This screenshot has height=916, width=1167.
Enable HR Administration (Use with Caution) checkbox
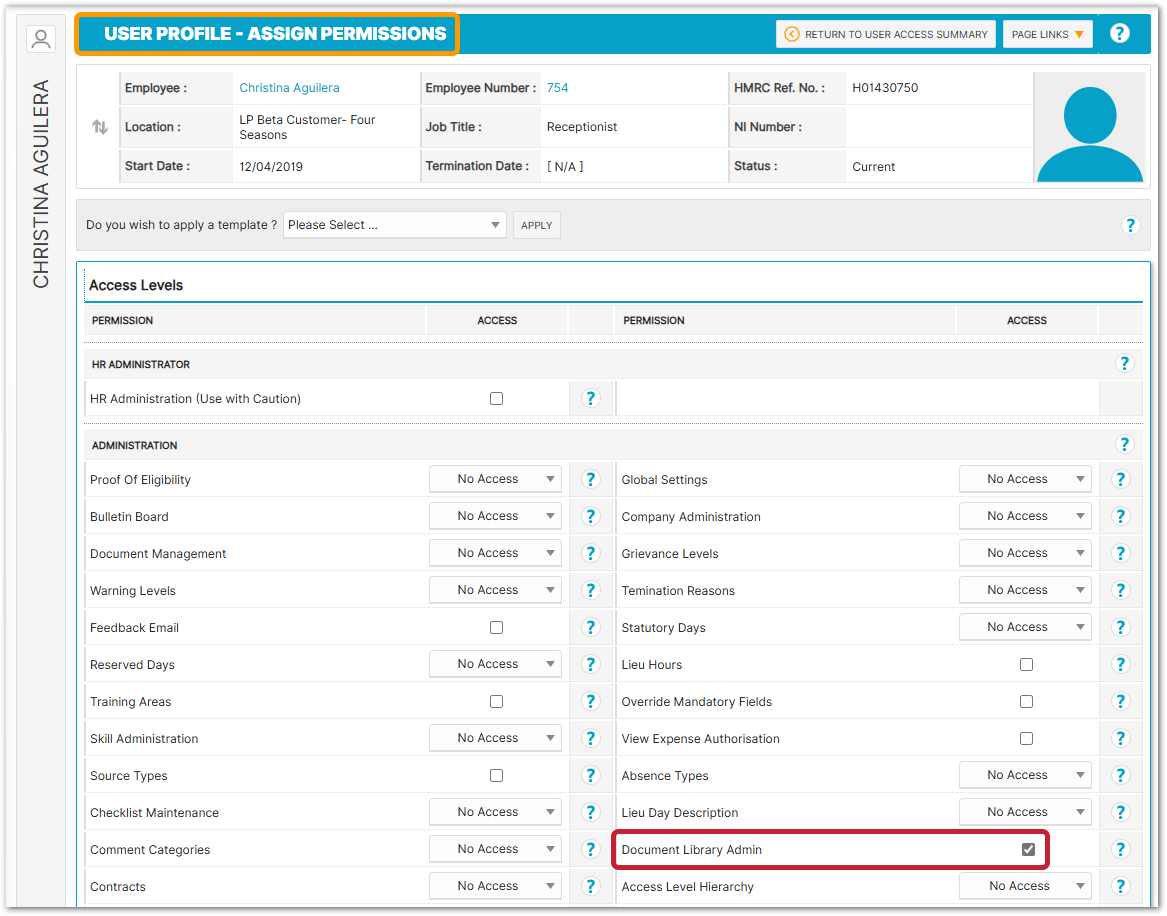tap(496, 398)
